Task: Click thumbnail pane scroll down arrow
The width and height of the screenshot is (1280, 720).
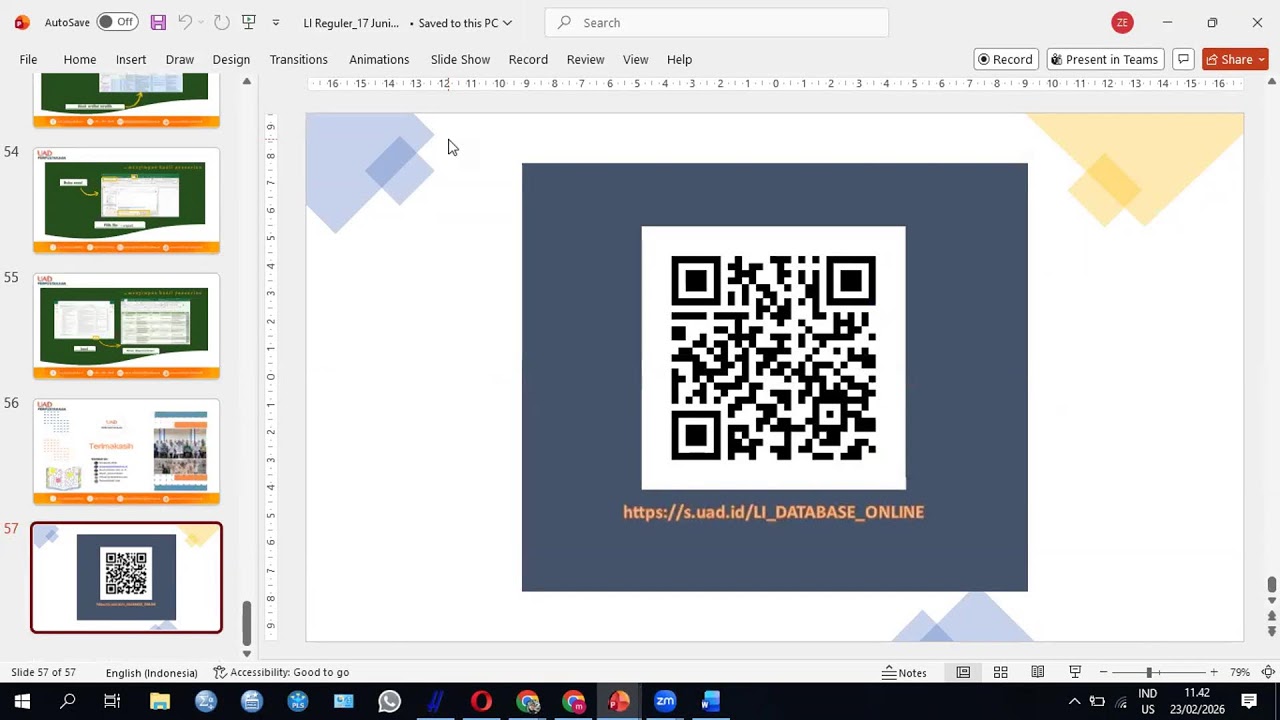Action: pyautogui.click(x=247, y=653)
